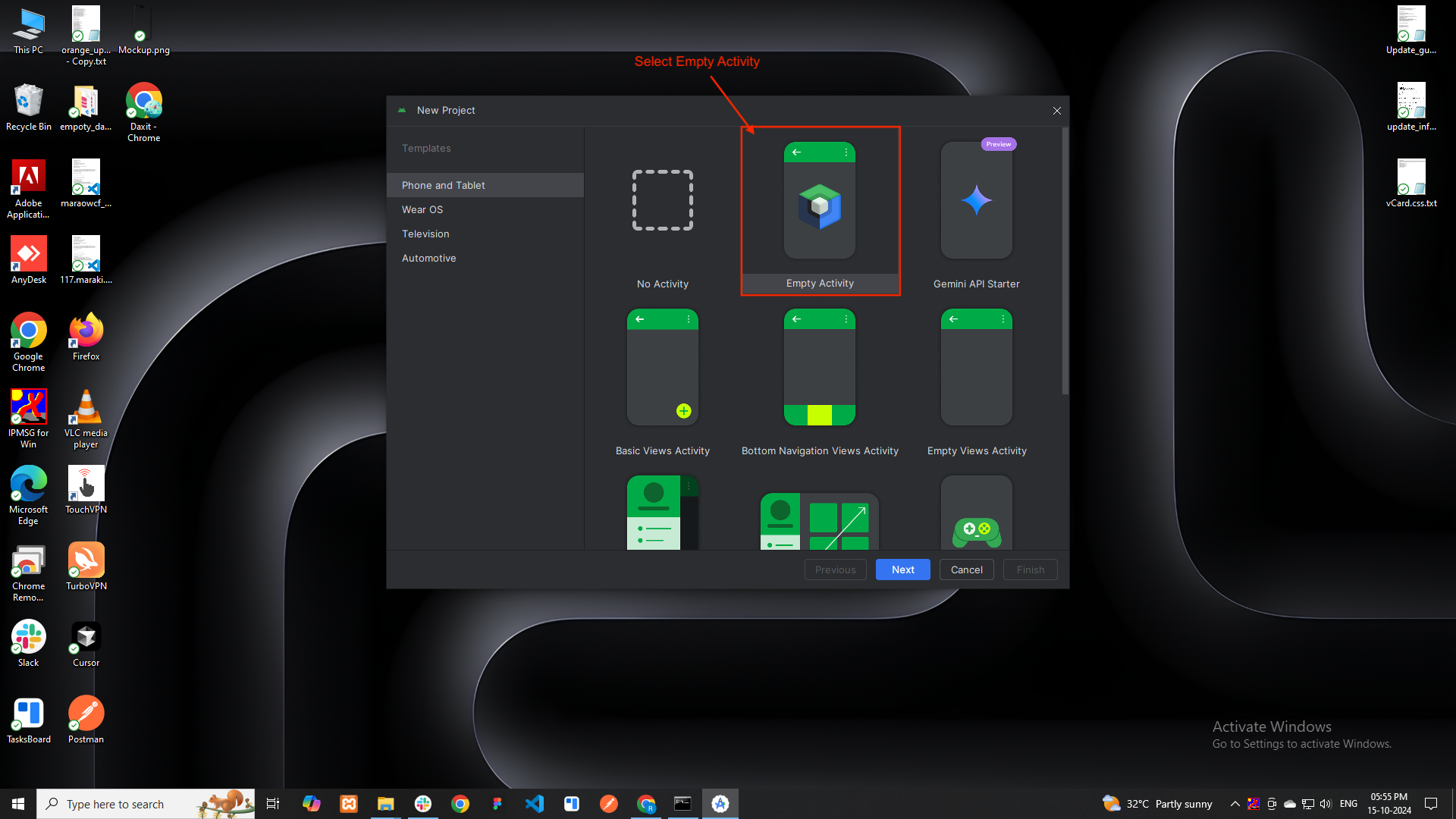
Task: Select the Wear OS category
Action: coord(422,209)
